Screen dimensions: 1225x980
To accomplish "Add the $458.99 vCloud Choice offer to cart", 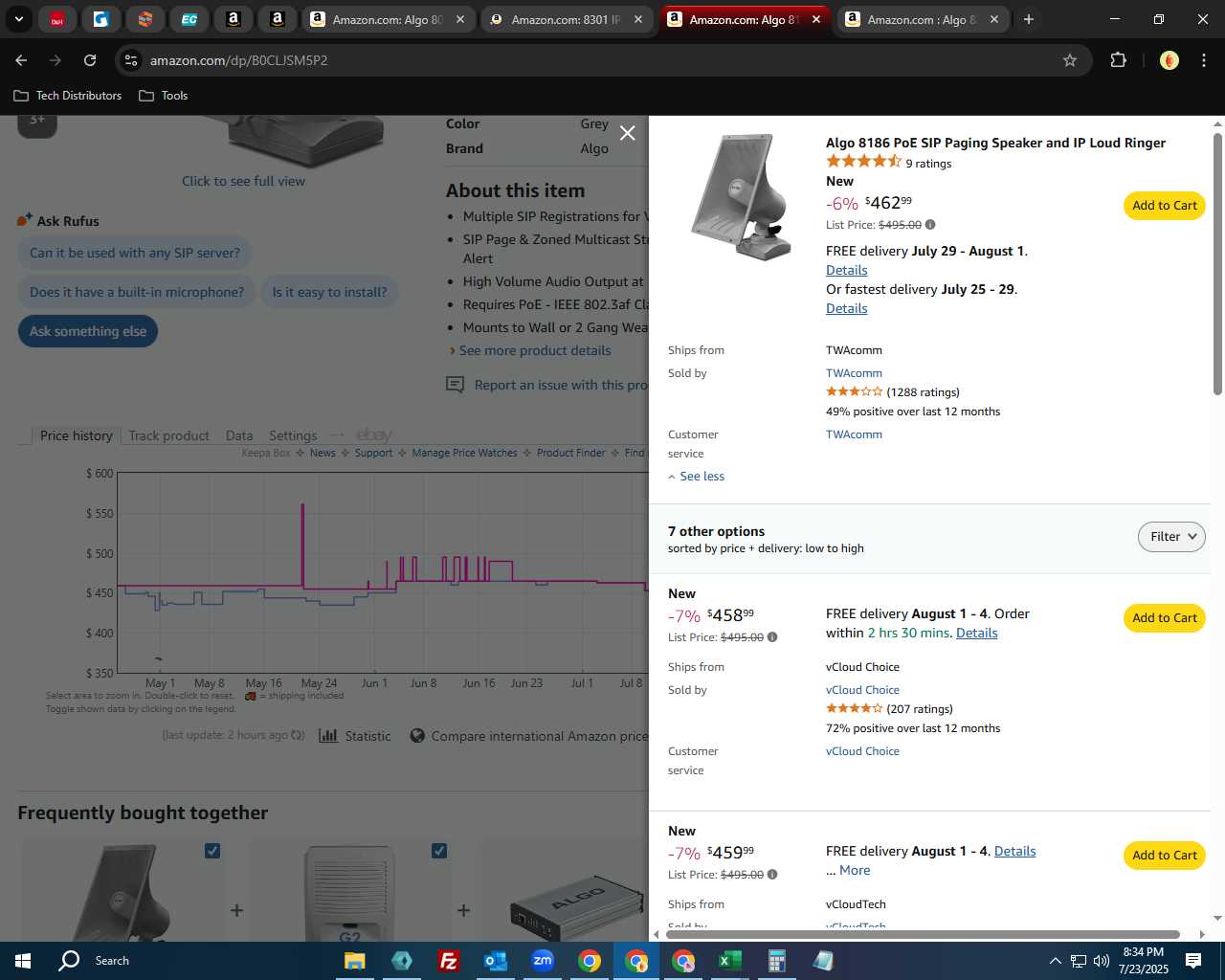I will pyautogui.click(x=1164, y=618).
